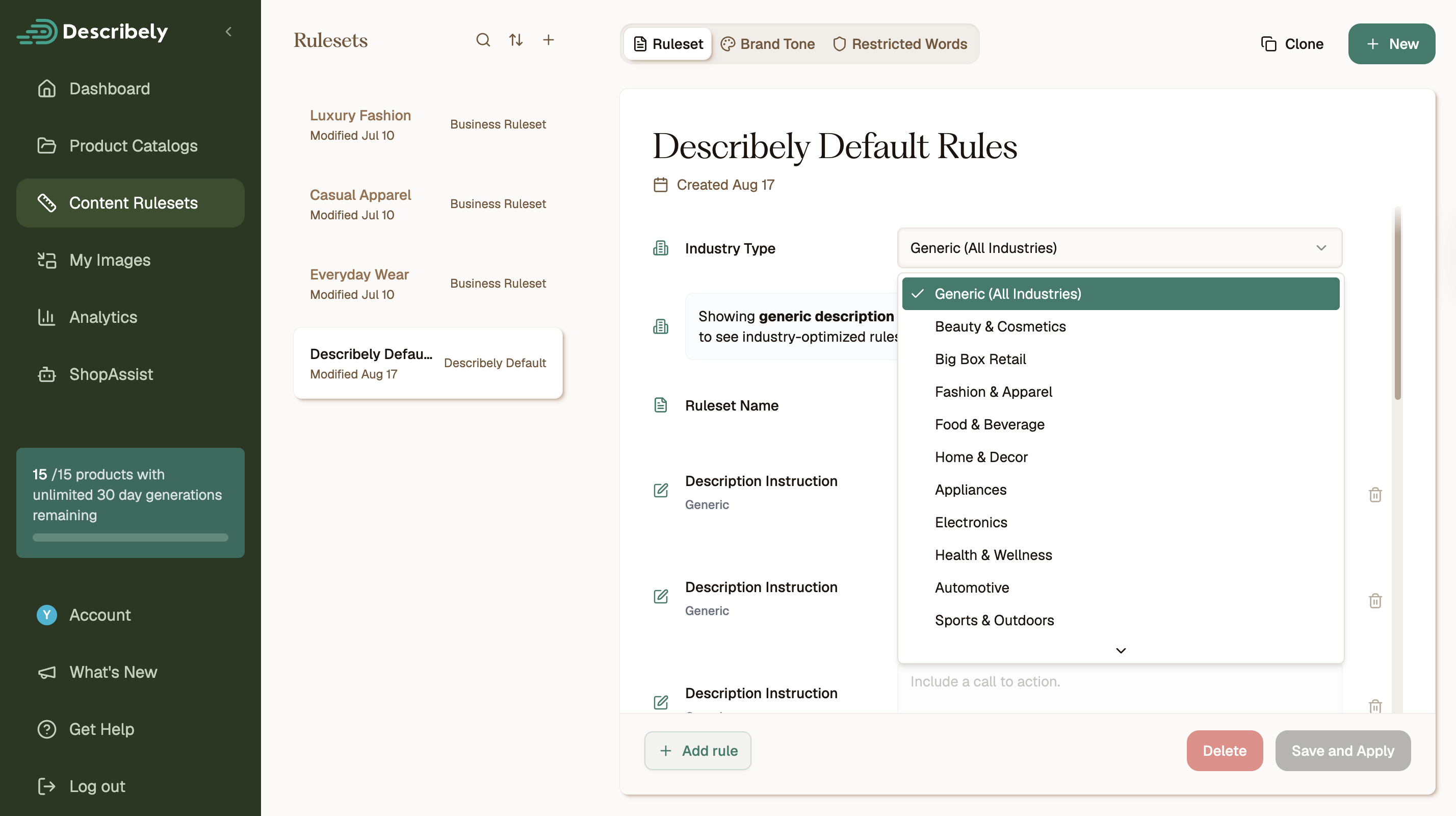Click edit icon of third Description Instruction

[x=661, y=702]
